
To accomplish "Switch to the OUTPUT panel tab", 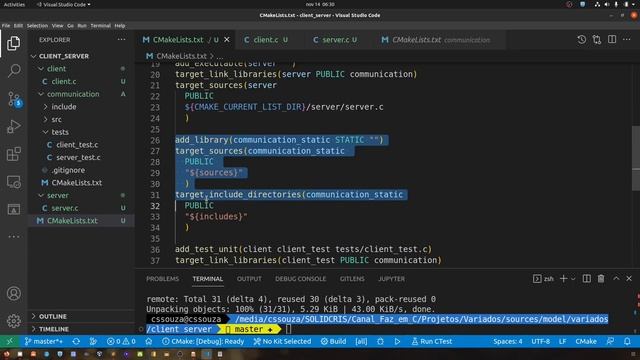I will 249,279.
